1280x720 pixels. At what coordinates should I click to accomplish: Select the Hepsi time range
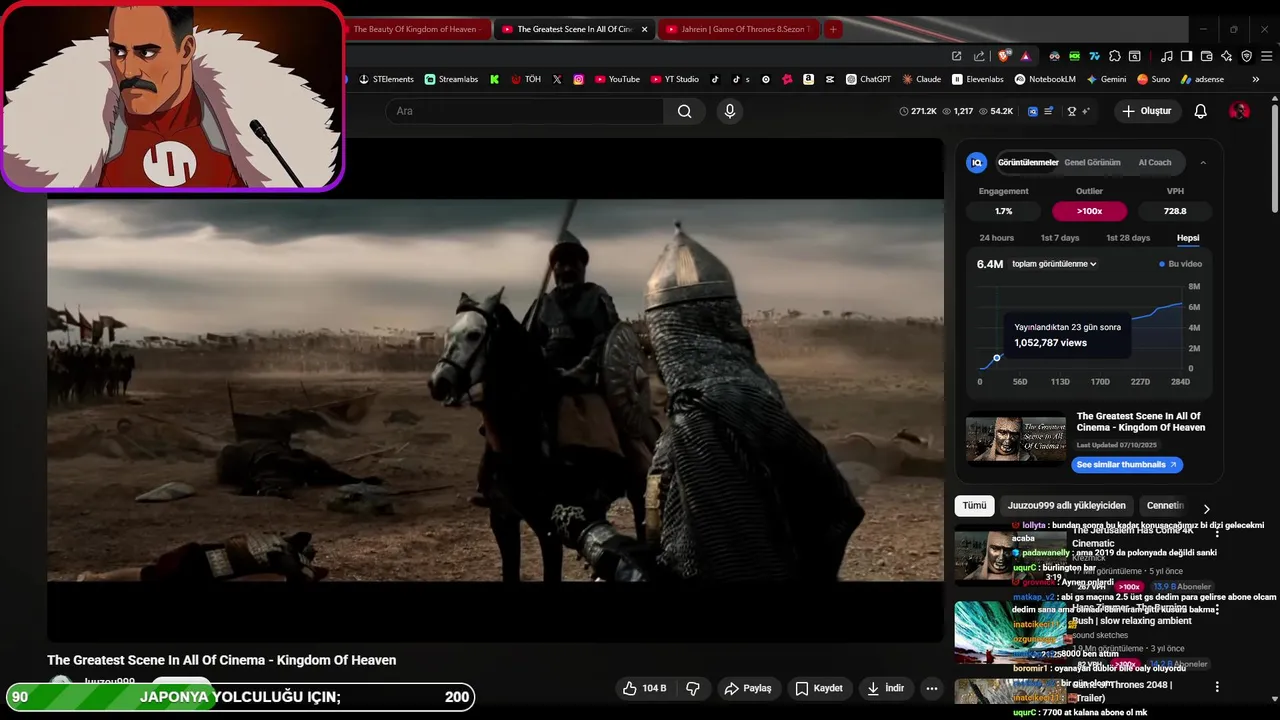1188,238
